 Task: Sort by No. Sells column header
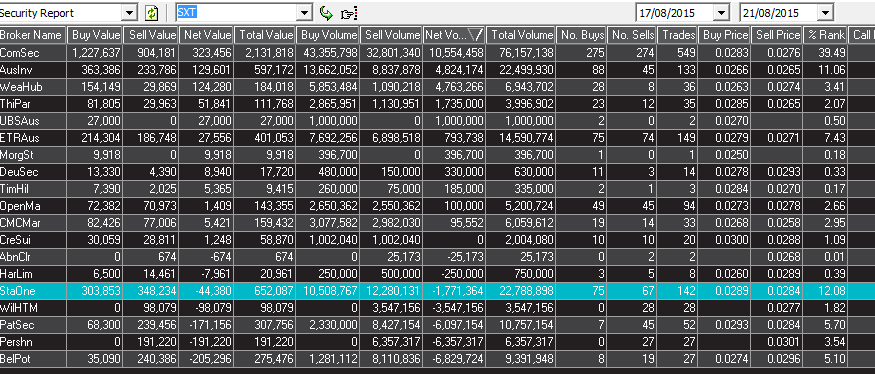(632, 35)
